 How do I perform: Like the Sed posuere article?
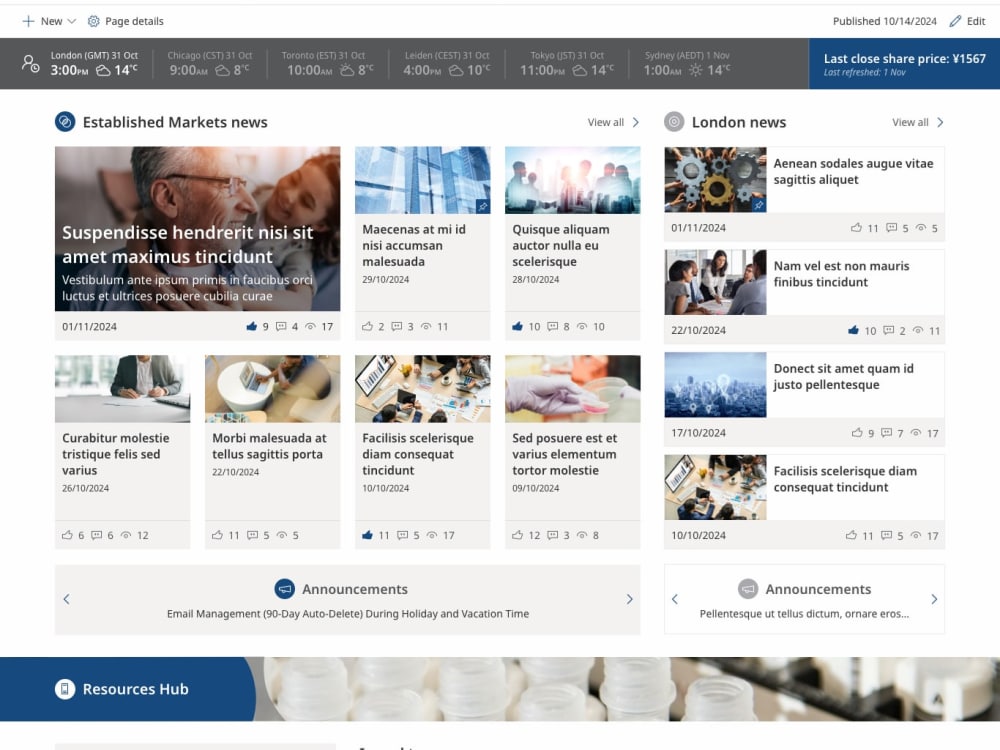[517, 535]
